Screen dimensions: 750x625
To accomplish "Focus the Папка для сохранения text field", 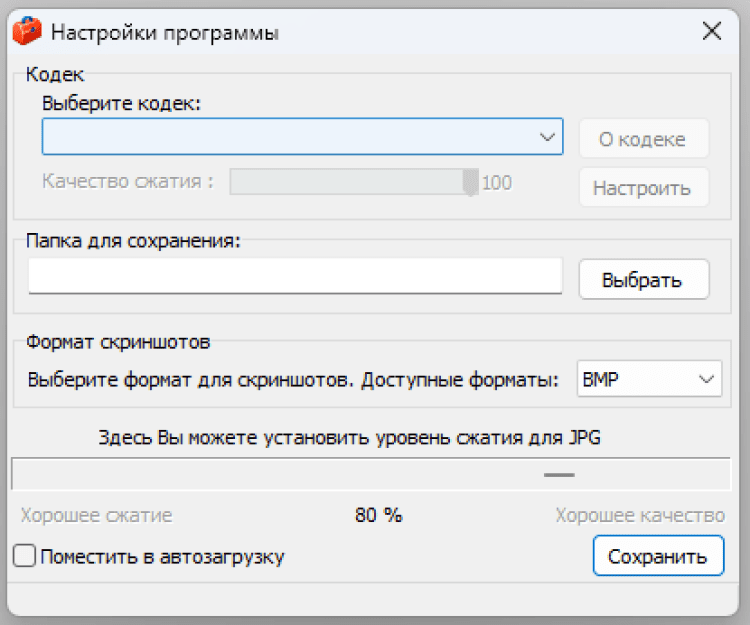I will pos(296,277).
